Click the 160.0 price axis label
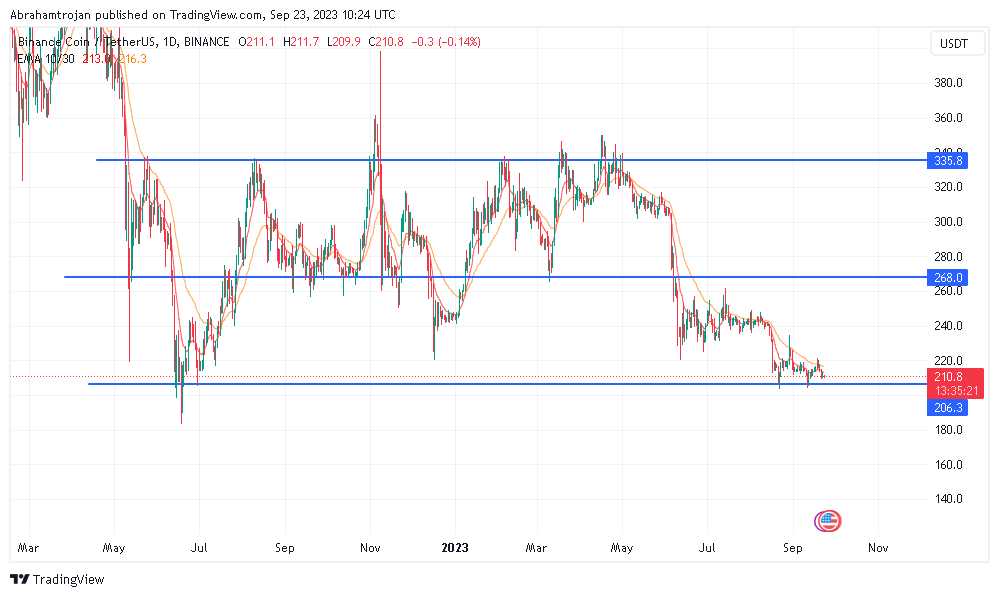The height and width of the screenshot is (597, 999). 948,464
